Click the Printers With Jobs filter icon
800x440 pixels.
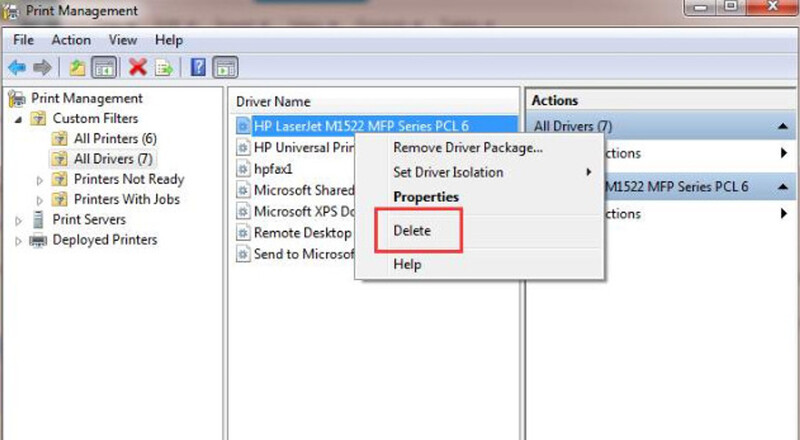click(60, 199)
